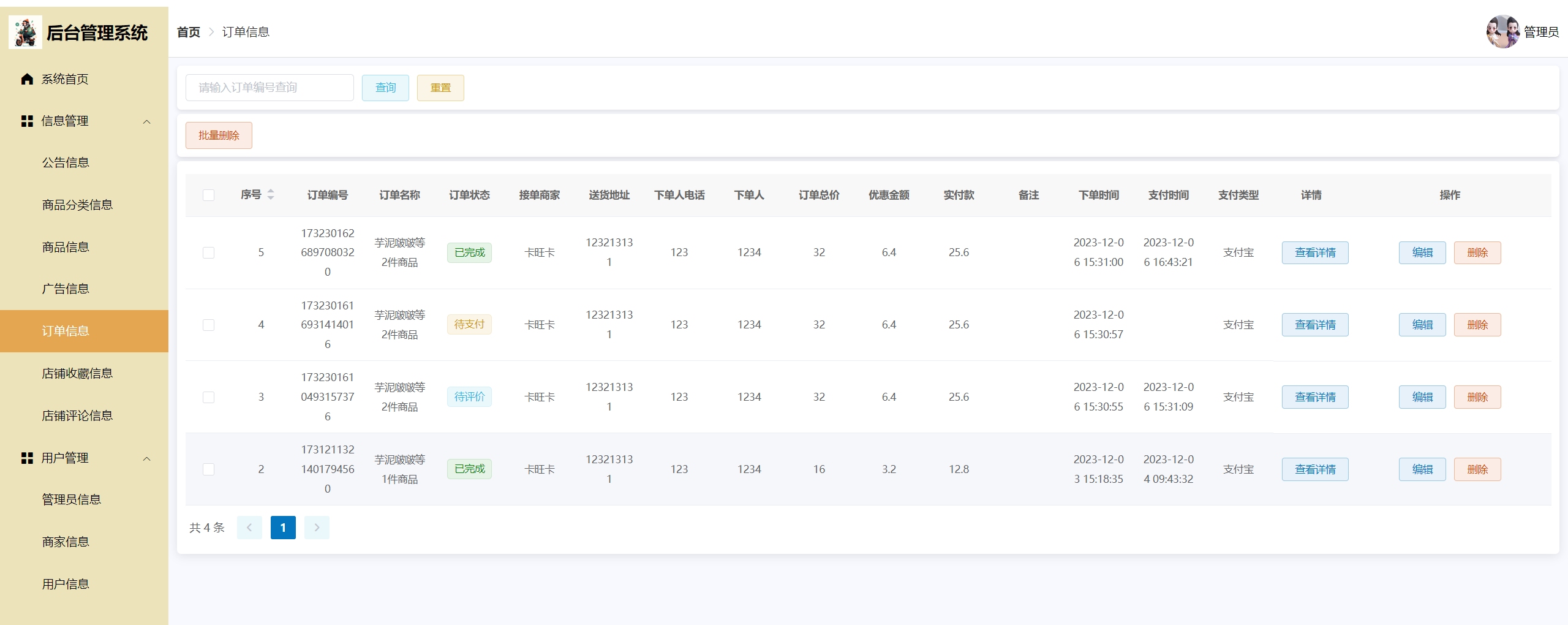This screenshot has height=625, width=1568.
Task: Click order time 2023-12-06 15:30:57
Action: 1099,325
